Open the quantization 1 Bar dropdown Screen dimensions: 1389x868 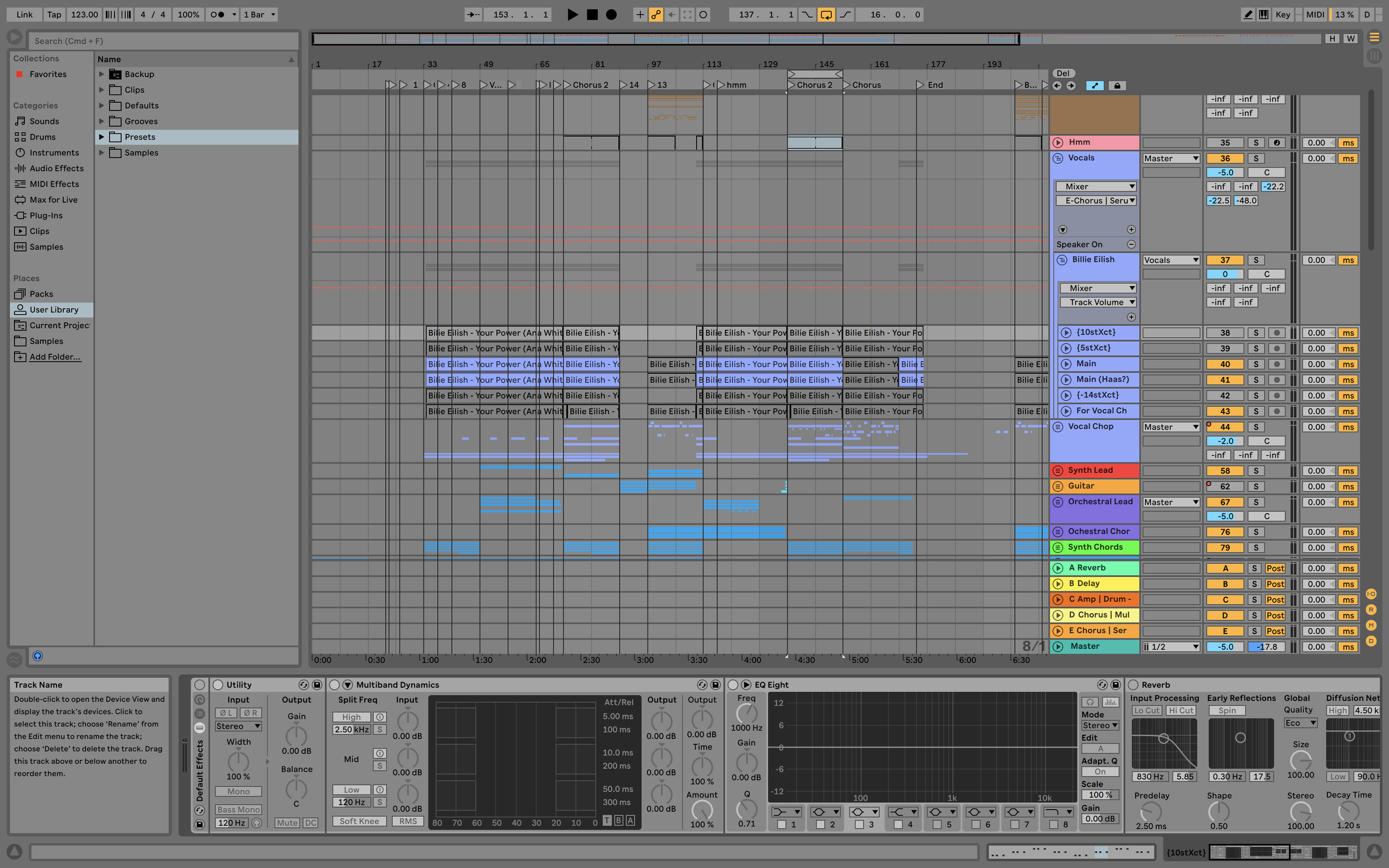259,14
